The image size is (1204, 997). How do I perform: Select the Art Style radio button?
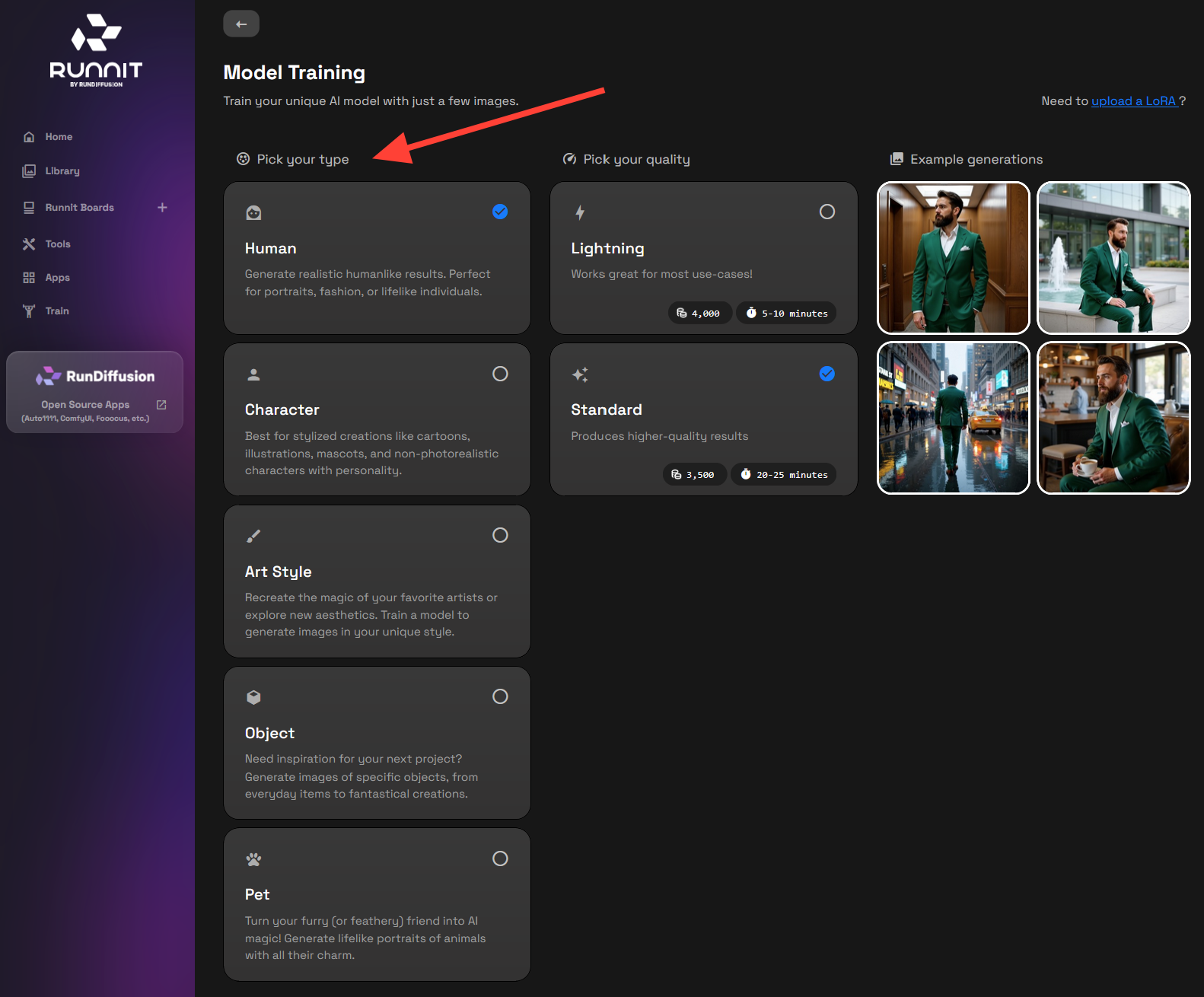click(500, 535)
